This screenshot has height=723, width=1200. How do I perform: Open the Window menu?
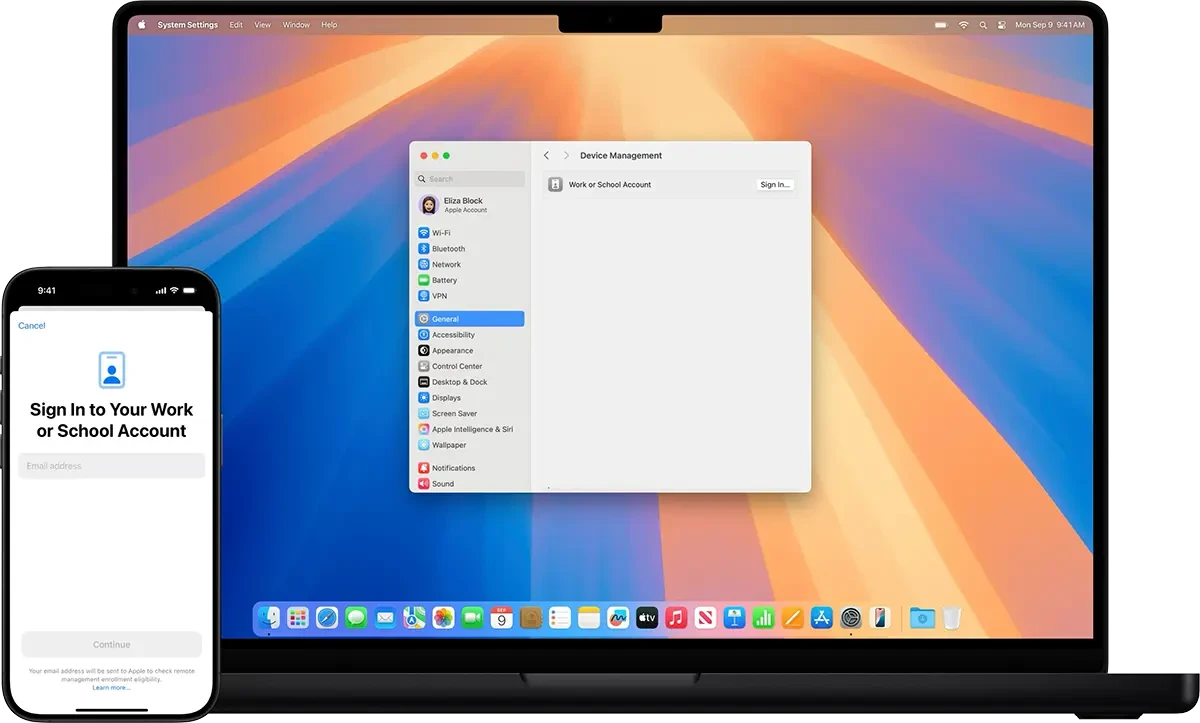pos(296,24)
